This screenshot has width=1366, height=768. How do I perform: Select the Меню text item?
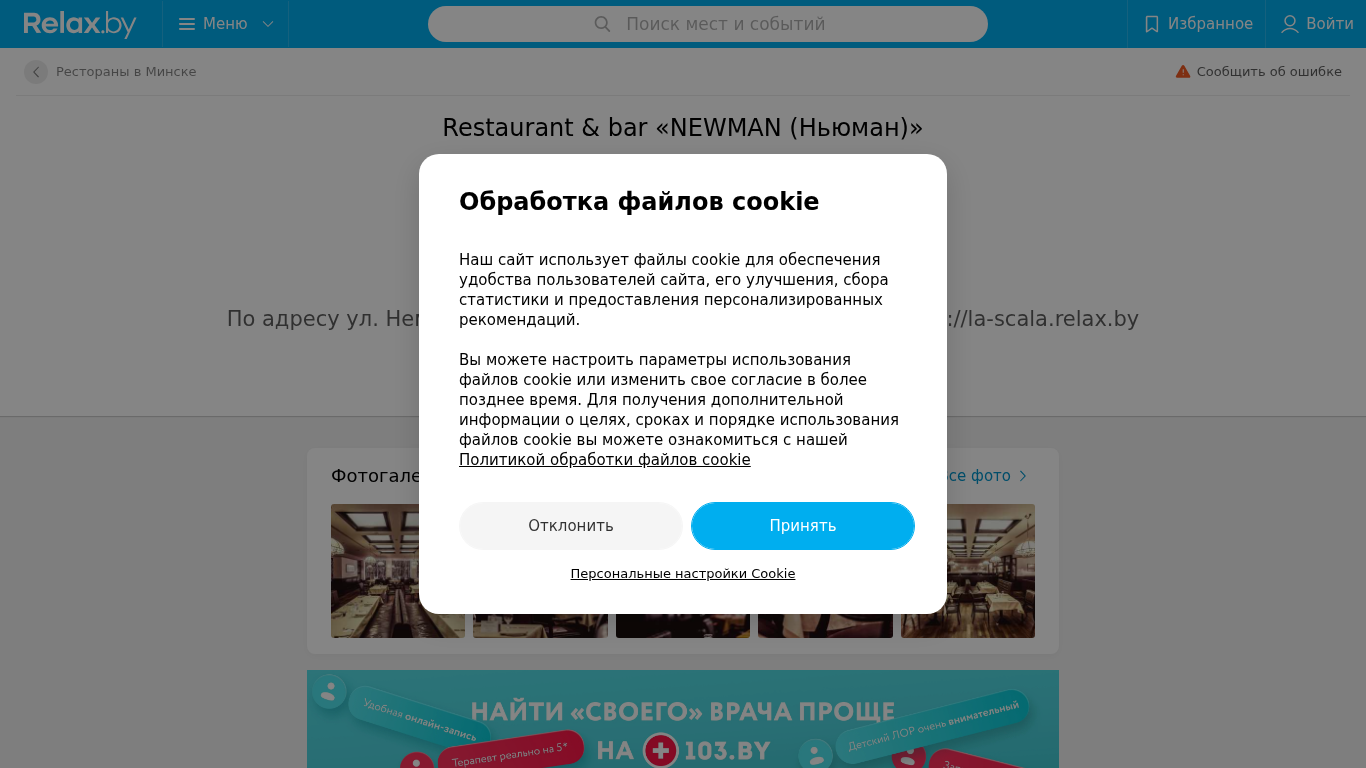click(x=225, y=24)
